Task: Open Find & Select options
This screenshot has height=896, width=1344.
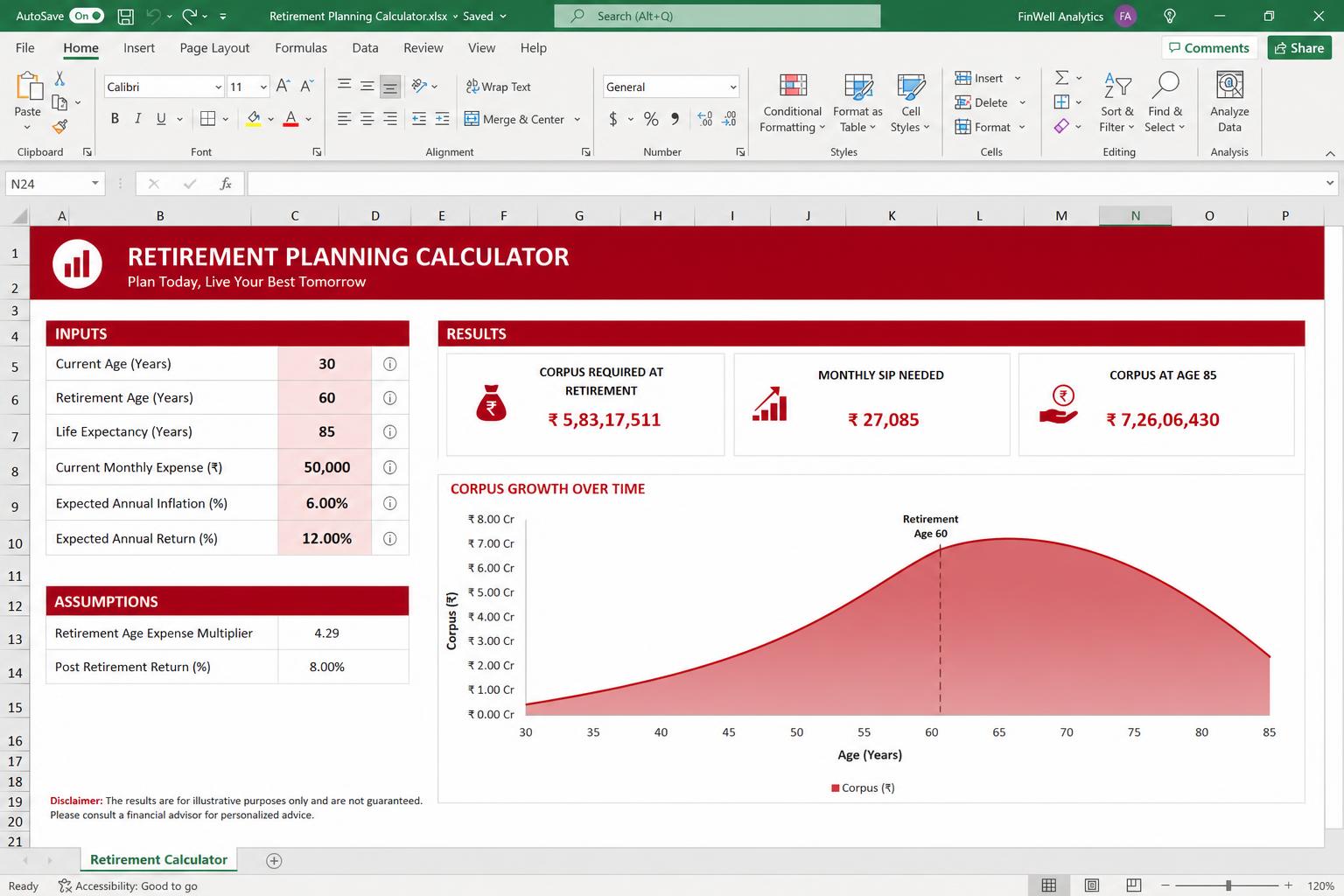Action: click(x=1165, y=103)
